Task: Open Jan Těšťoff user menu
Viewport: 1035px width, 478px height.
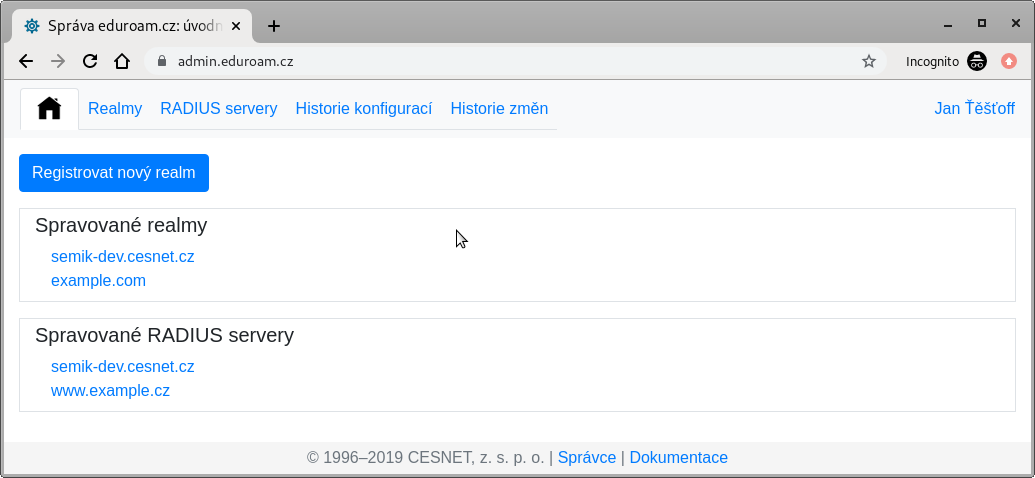Action: (974, 108)
